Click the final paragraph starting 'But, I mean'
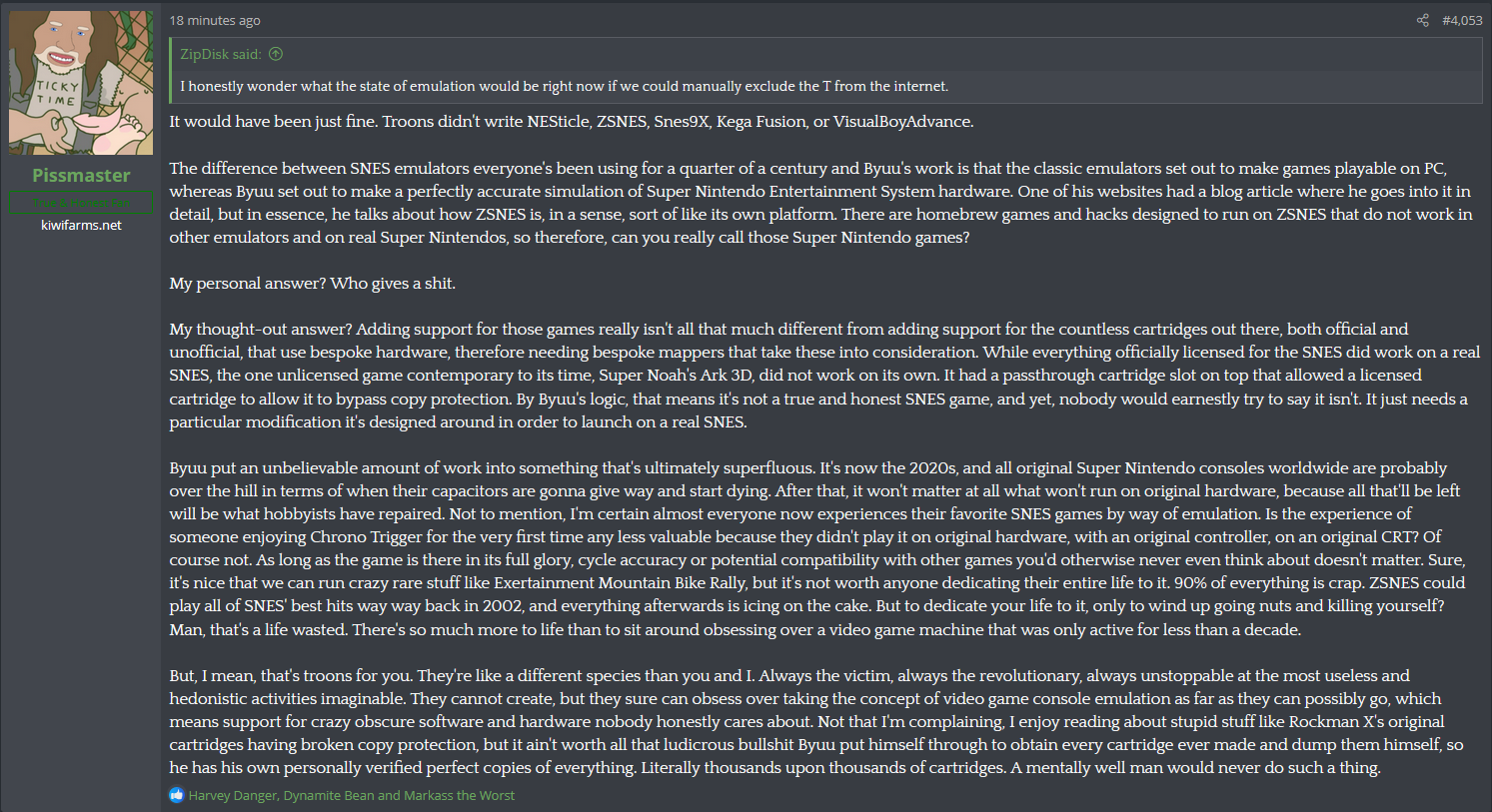 point(816,721)
